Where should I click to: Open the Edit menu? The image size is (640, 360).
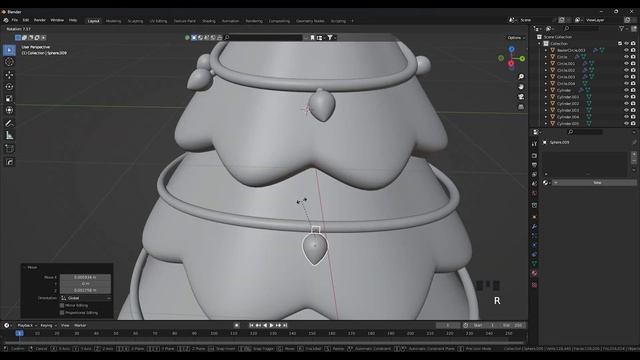point(26,20)
